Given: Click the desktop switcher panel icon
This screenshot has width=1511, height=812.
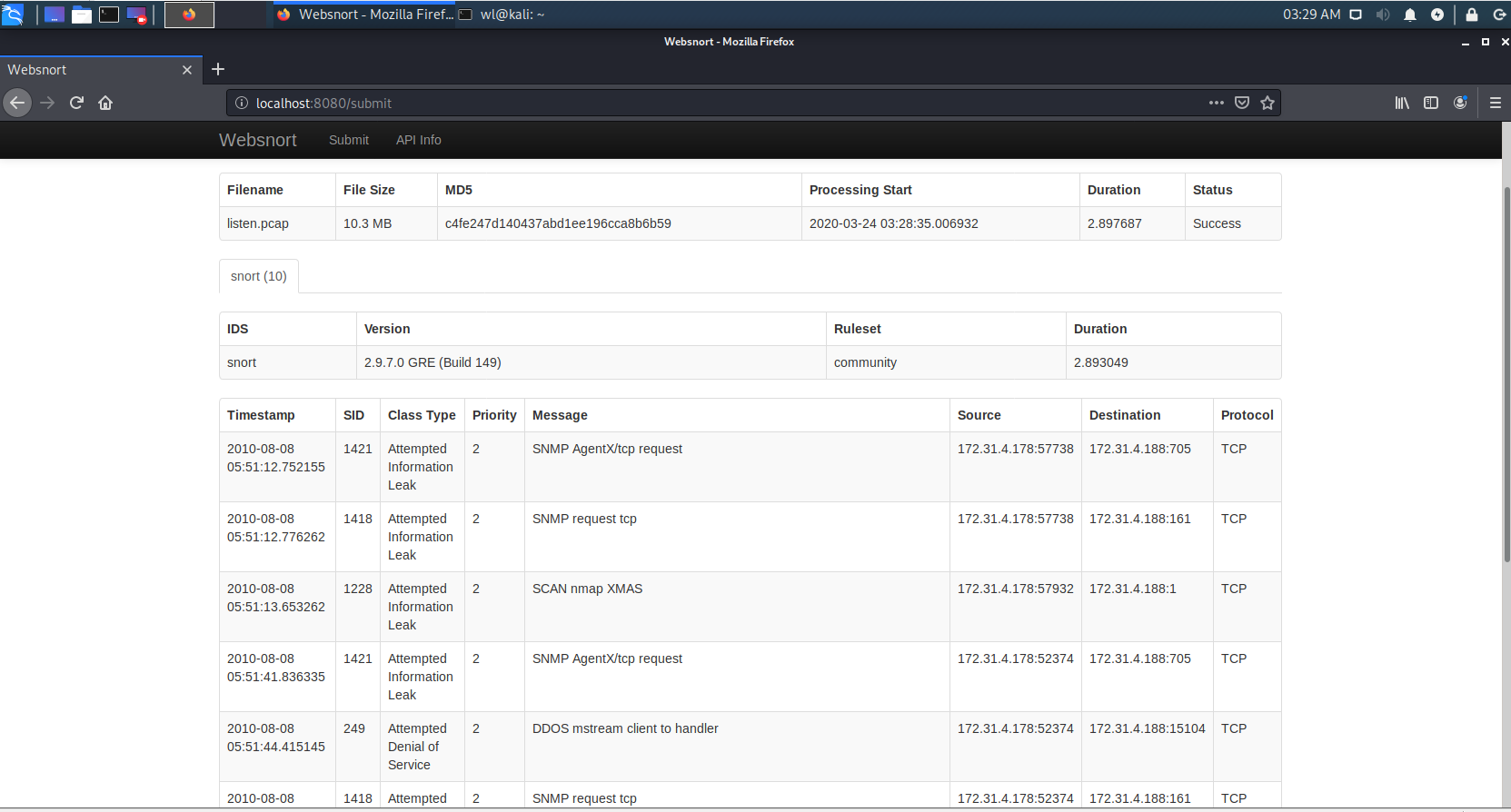Looking at the screenshot, I should click(55, 15).
